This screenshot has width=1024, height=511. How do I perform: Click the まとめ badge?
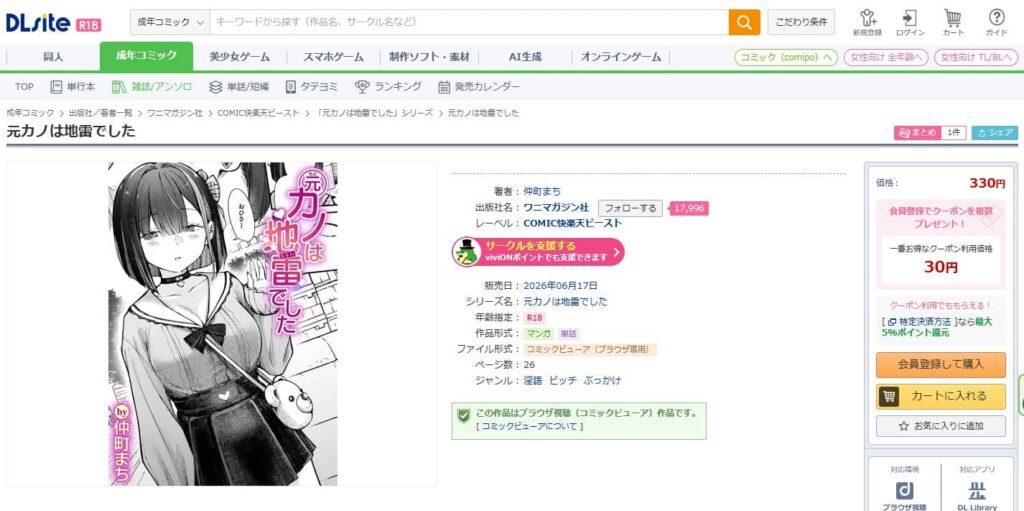[x=918, y=133]
